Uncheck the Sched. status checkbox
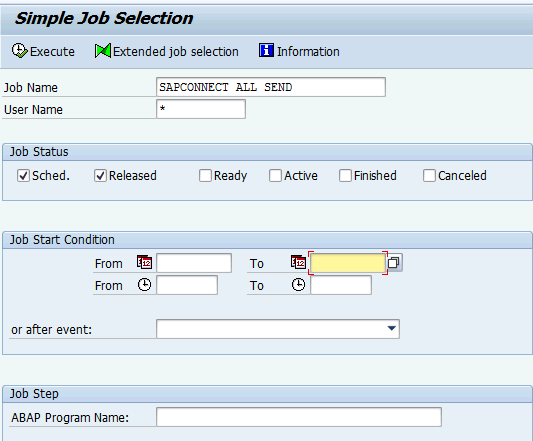Screen dimensions: 533x441 click(x=23, y=176)
